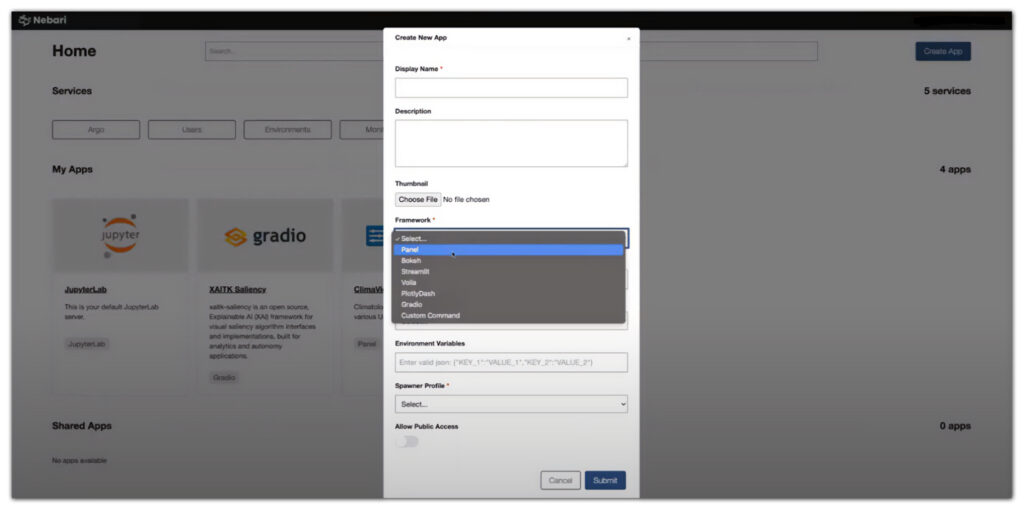Click the '0 apps' count text
The image size is (1024, 510).
coord(955,426)
